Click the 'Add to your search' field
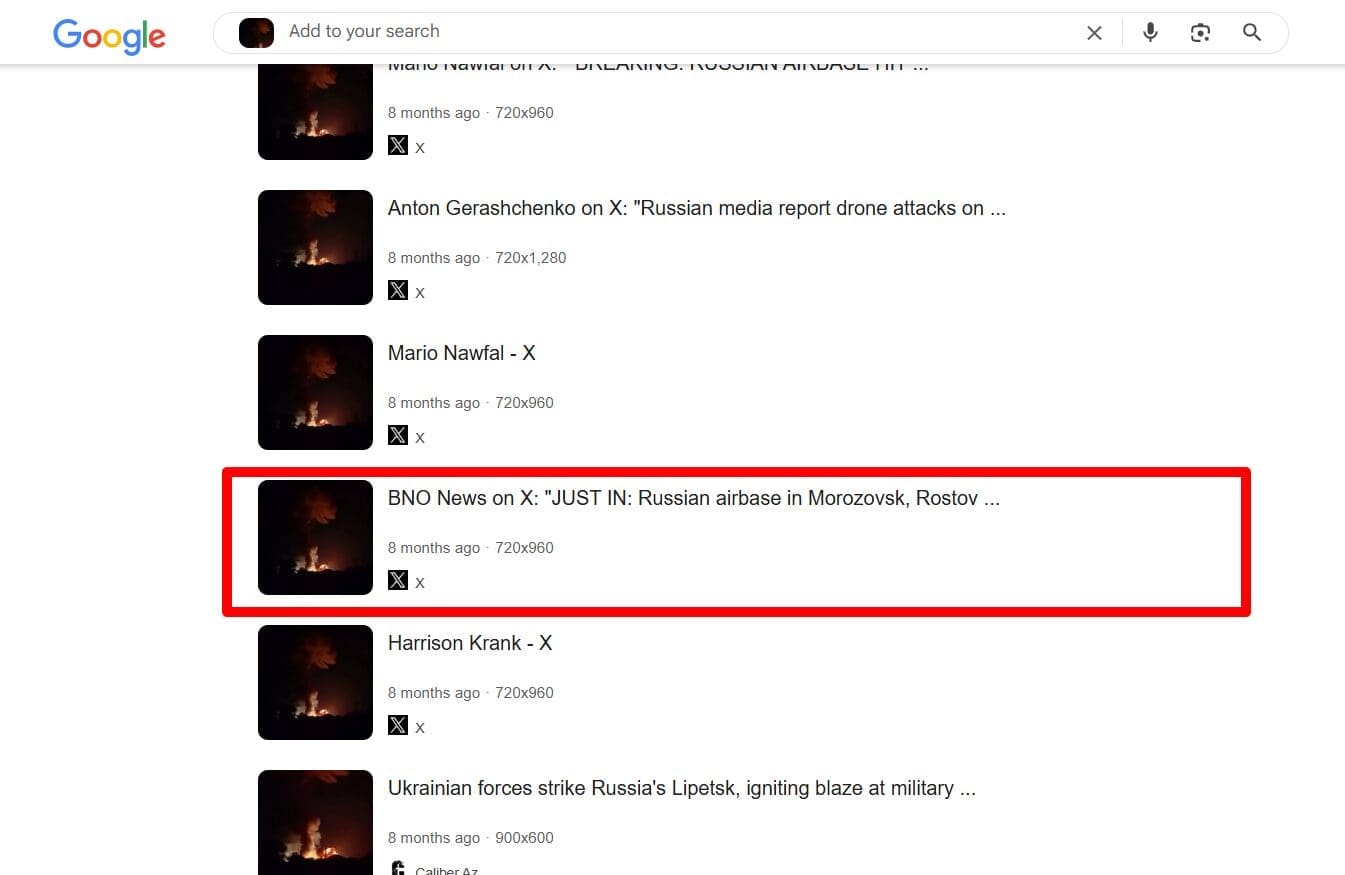This screenshot has height=875, width=1345. pyautogui.click(x=680, y=31)
